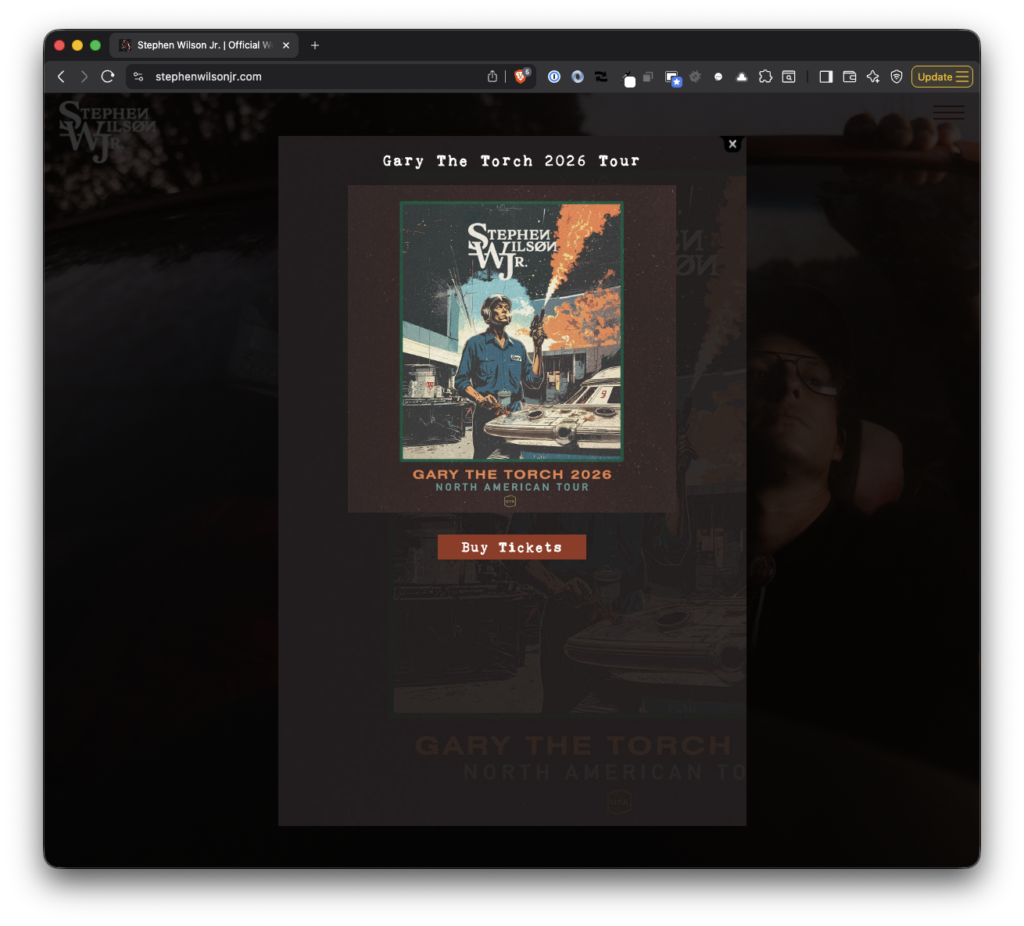Click the Stephen Wilson Jr. site logo

tap(107, 131)
